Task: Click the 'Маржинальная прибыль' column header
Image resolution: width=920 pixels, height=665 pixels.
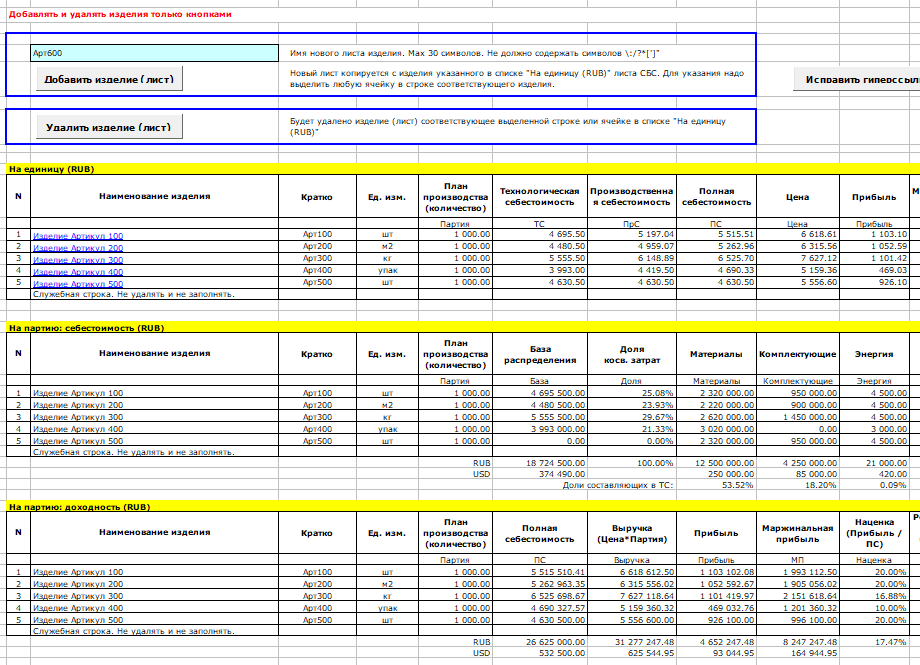Action: pyautogui.click(x=797, y=534)
